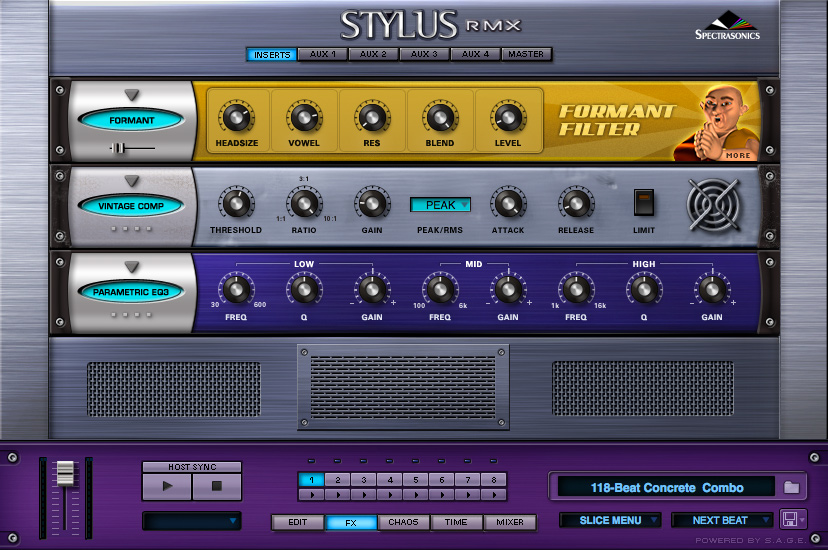Screen dimensions: 828x550
Task: Click the EQ MID GAIN knob
Action: click(x=507, y=289)
